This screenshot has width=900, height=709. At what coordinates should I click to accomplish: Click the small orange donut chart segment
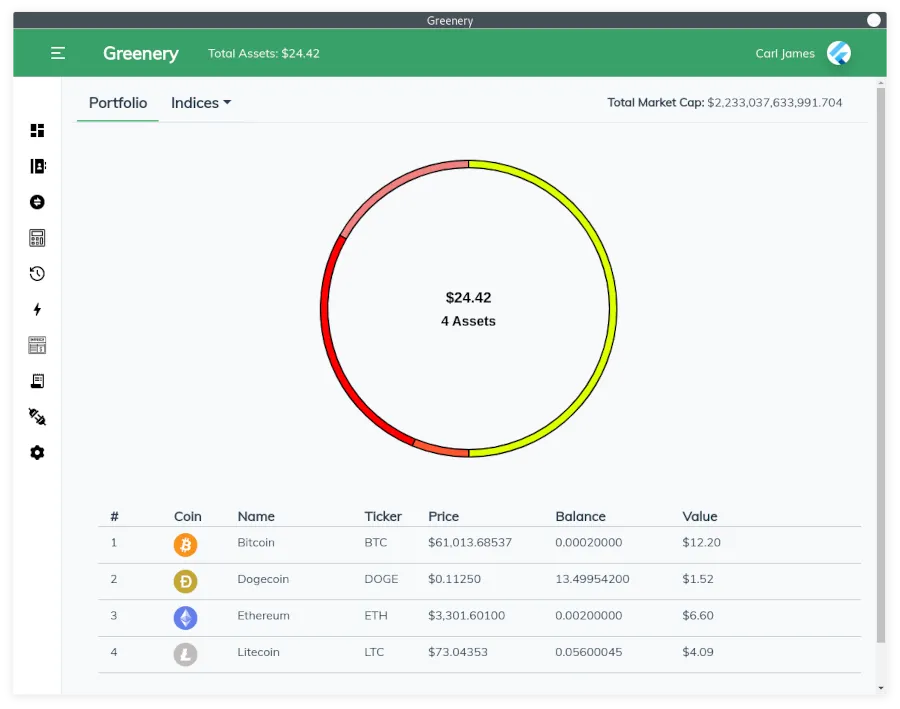[x=441, y=450]
